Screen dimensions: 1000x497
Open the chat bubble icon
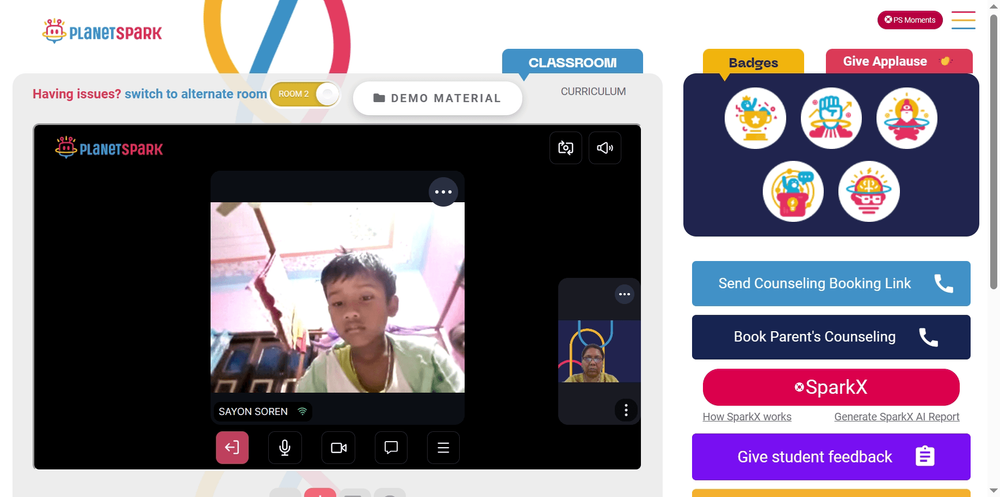click(x=391, y=448)
